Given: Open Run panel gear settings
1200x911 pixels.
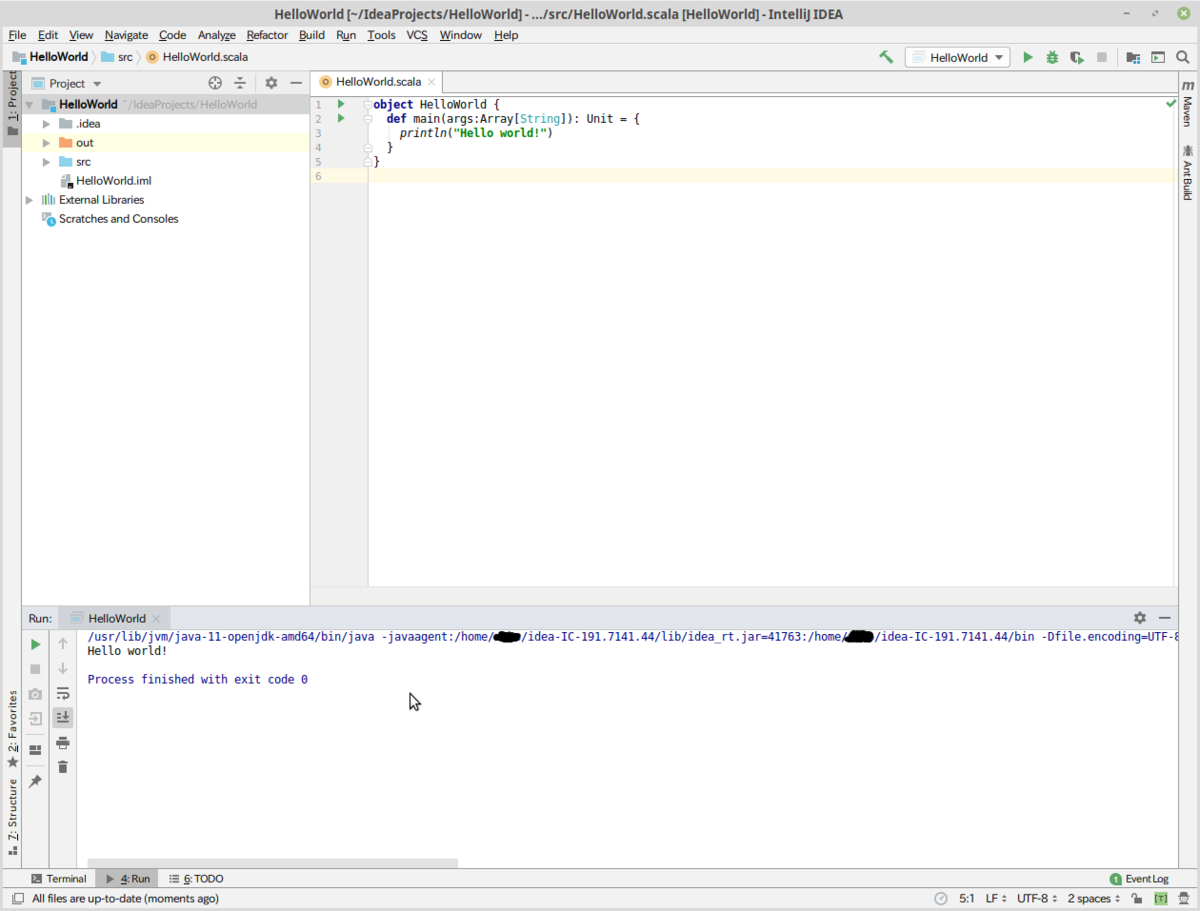Looking at the screenshot, I should click(x=1140, y=618).
